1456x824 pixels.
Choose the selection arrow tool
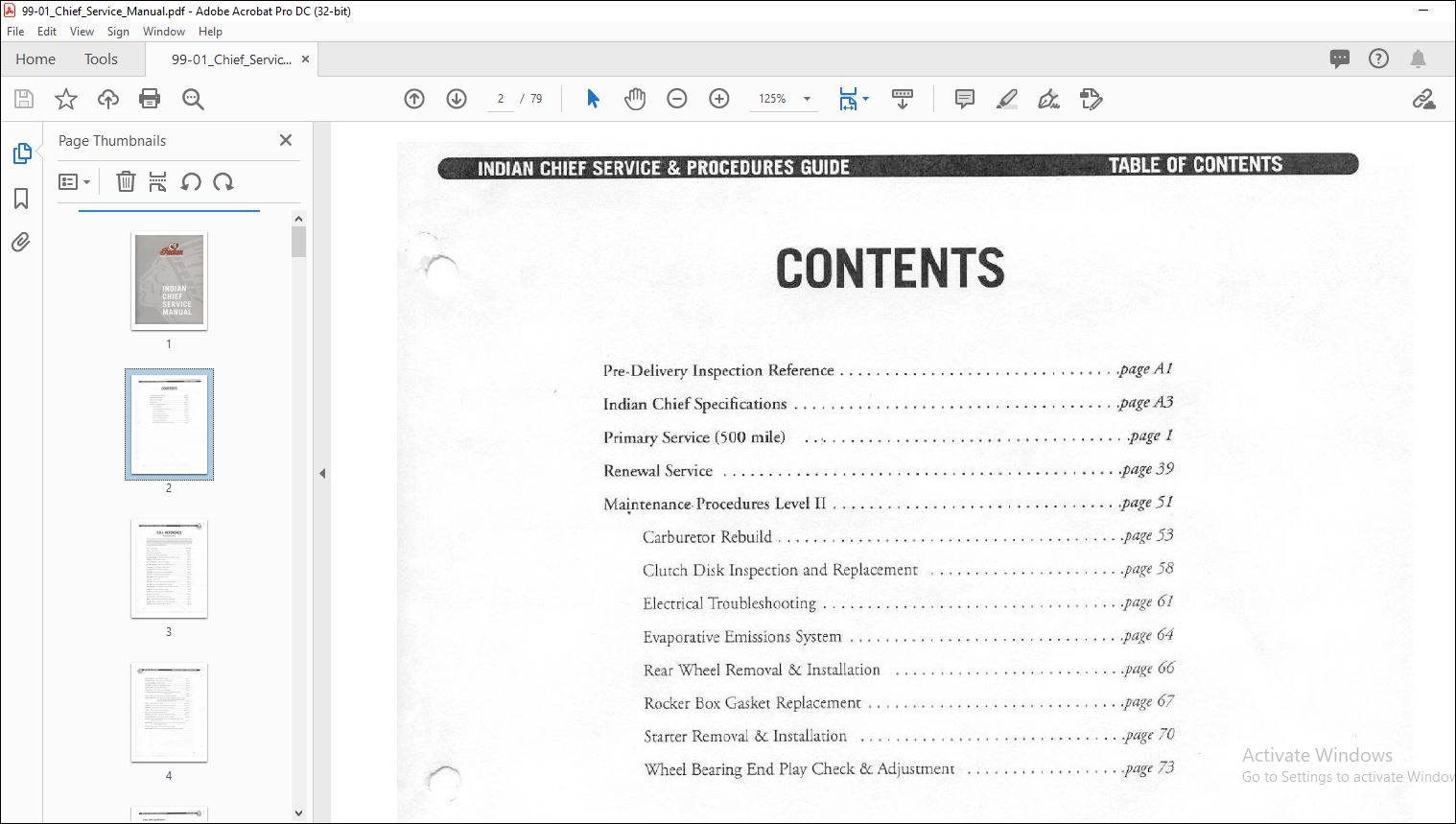coord(593,99)
